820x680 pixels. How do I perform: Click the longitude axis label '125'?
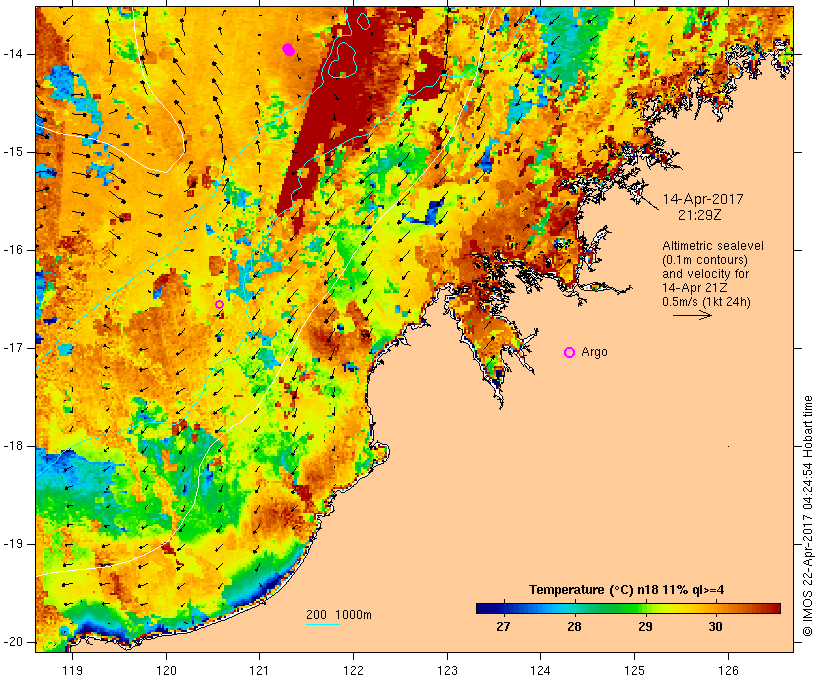635,670
